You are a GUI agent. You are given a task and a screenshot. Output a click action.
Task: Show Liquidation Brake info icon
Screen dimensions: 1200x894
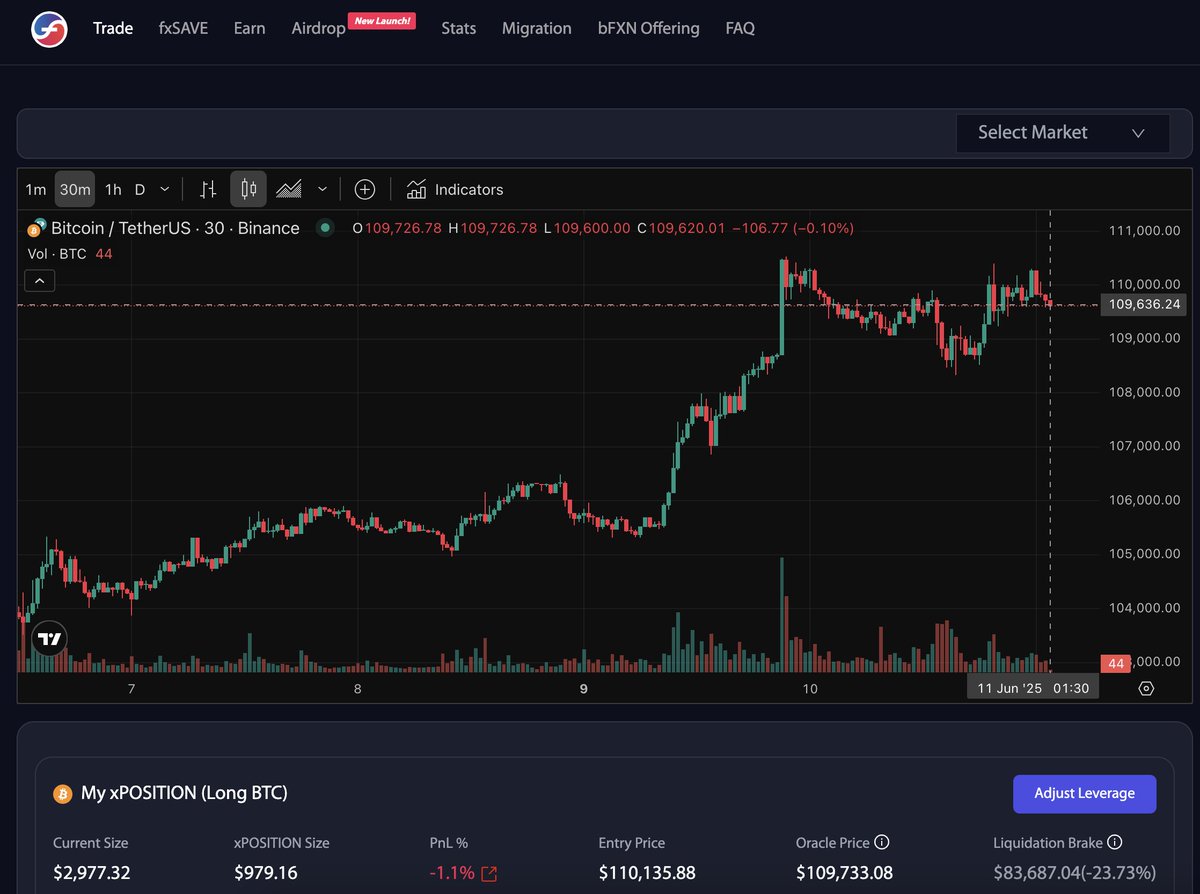(1115, 843)
